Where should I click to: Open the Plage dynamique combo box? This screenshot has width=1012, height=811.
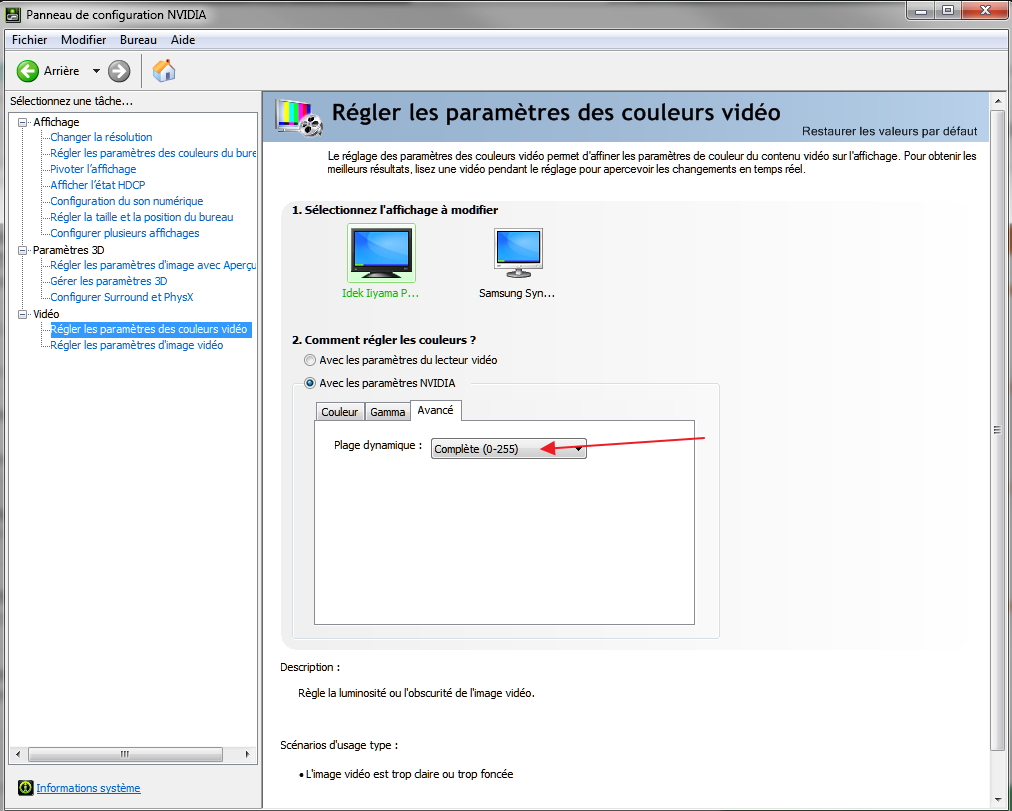[x=509, y=448]
